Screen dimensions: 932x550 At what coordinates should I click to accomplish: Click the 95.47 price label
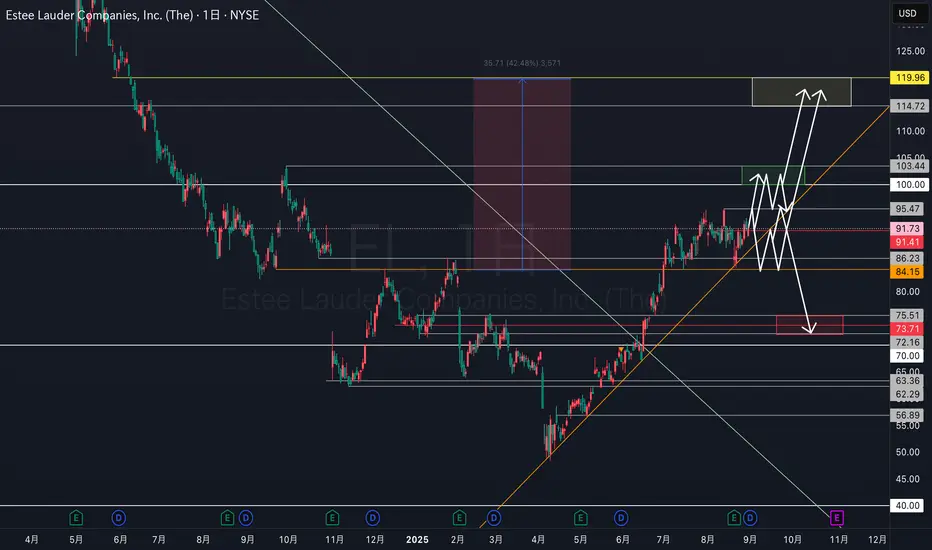(907, 209)
